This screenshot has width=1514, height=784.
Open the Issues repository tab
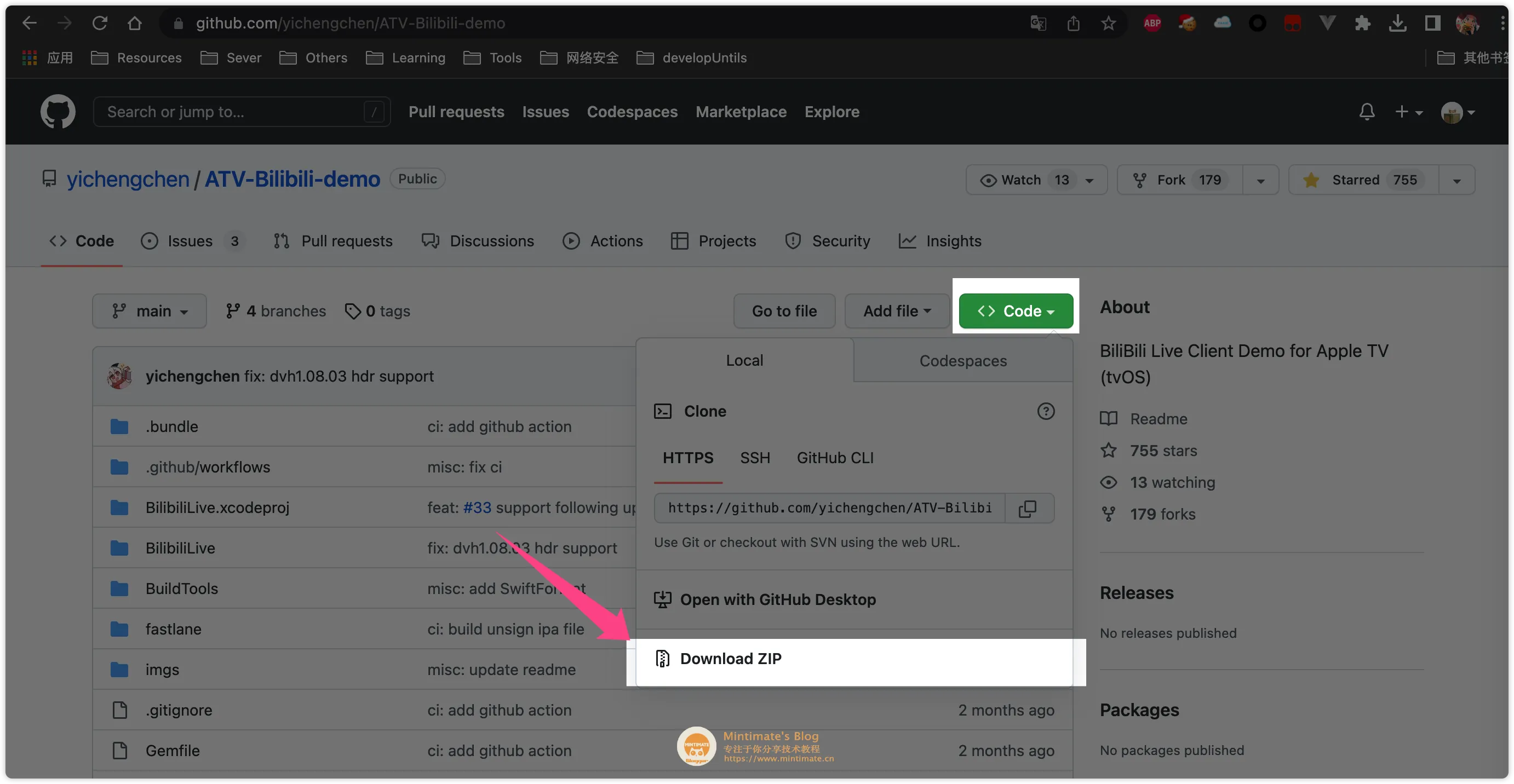click(x=192, y=241)
